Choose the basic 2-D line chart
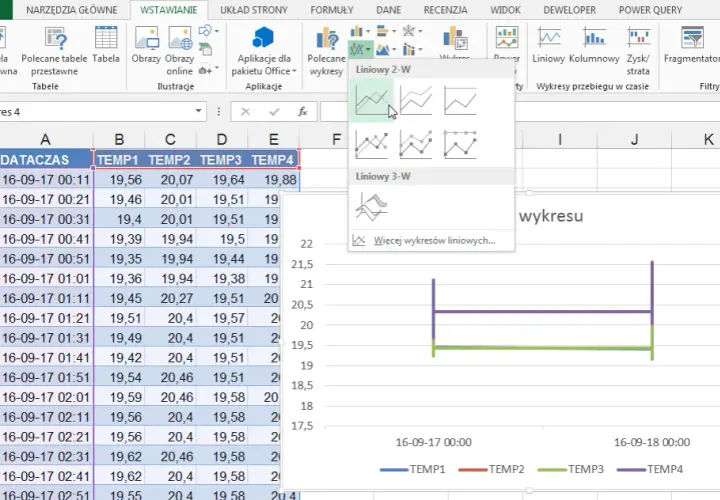720x500 pixels. 371,101
